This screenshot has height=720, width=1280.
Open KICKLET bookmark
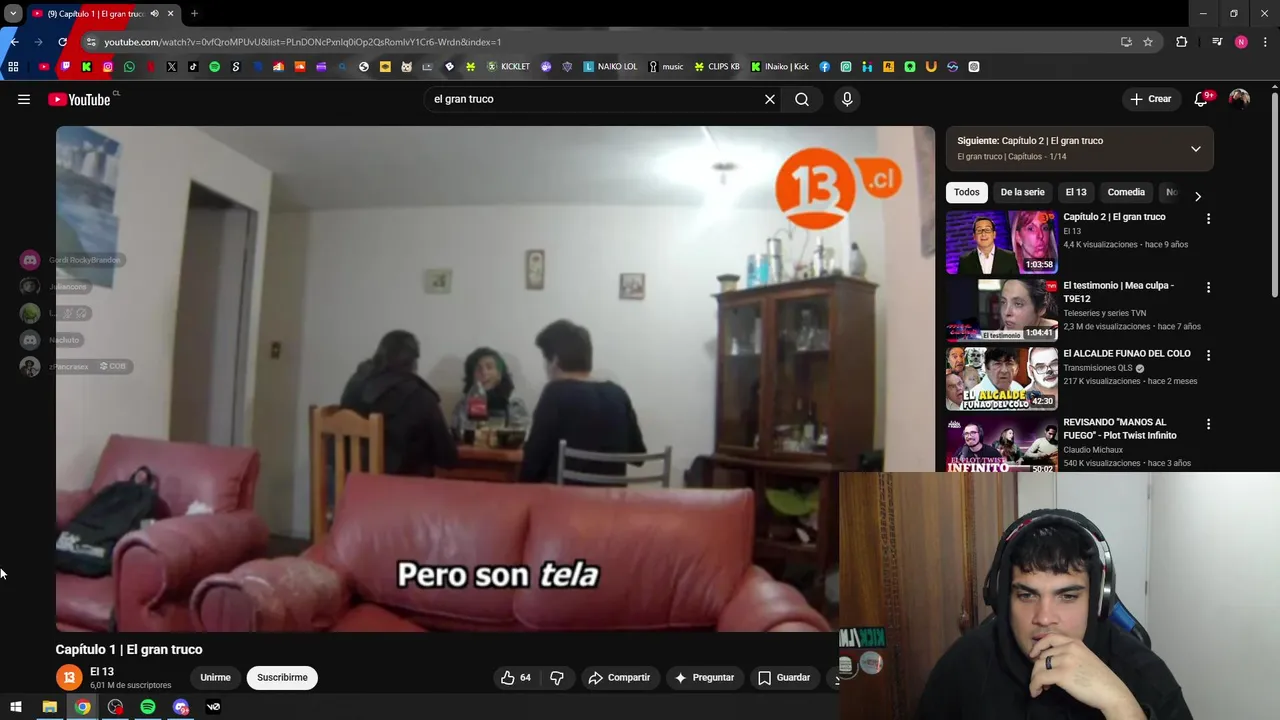pyautogui.click(x=508, y=67)
